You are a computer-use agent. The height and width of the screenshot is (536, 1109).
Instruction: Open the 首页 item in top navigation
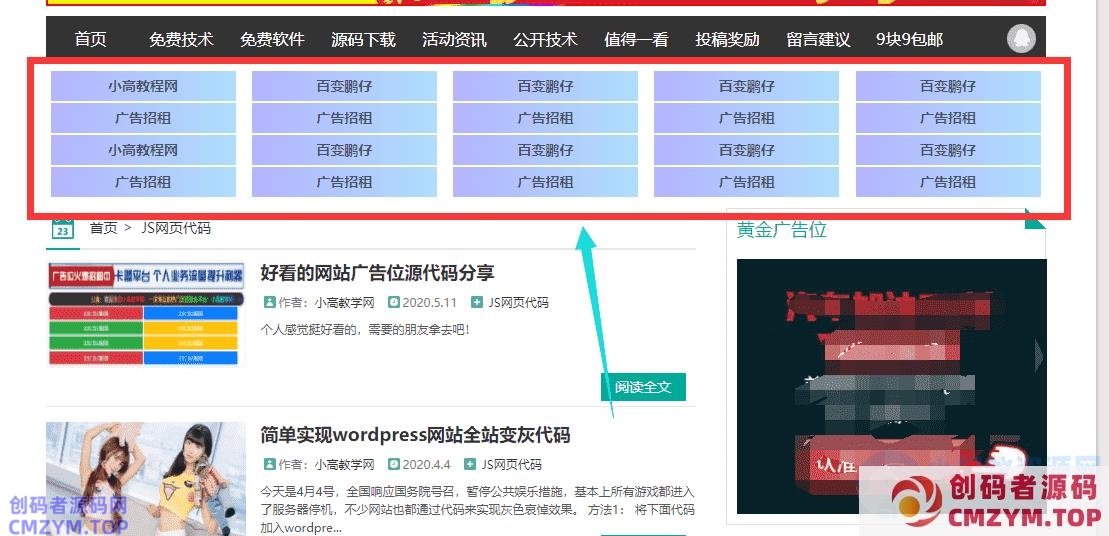point(90,39)
